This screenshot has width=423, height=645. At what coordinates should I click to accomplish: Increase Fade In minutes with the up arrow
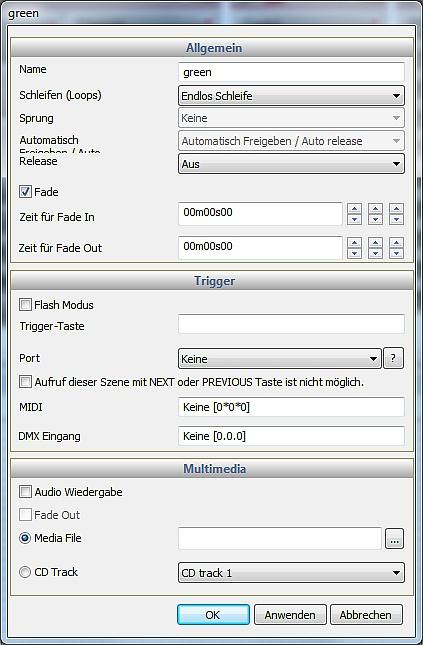pos(354,208)
